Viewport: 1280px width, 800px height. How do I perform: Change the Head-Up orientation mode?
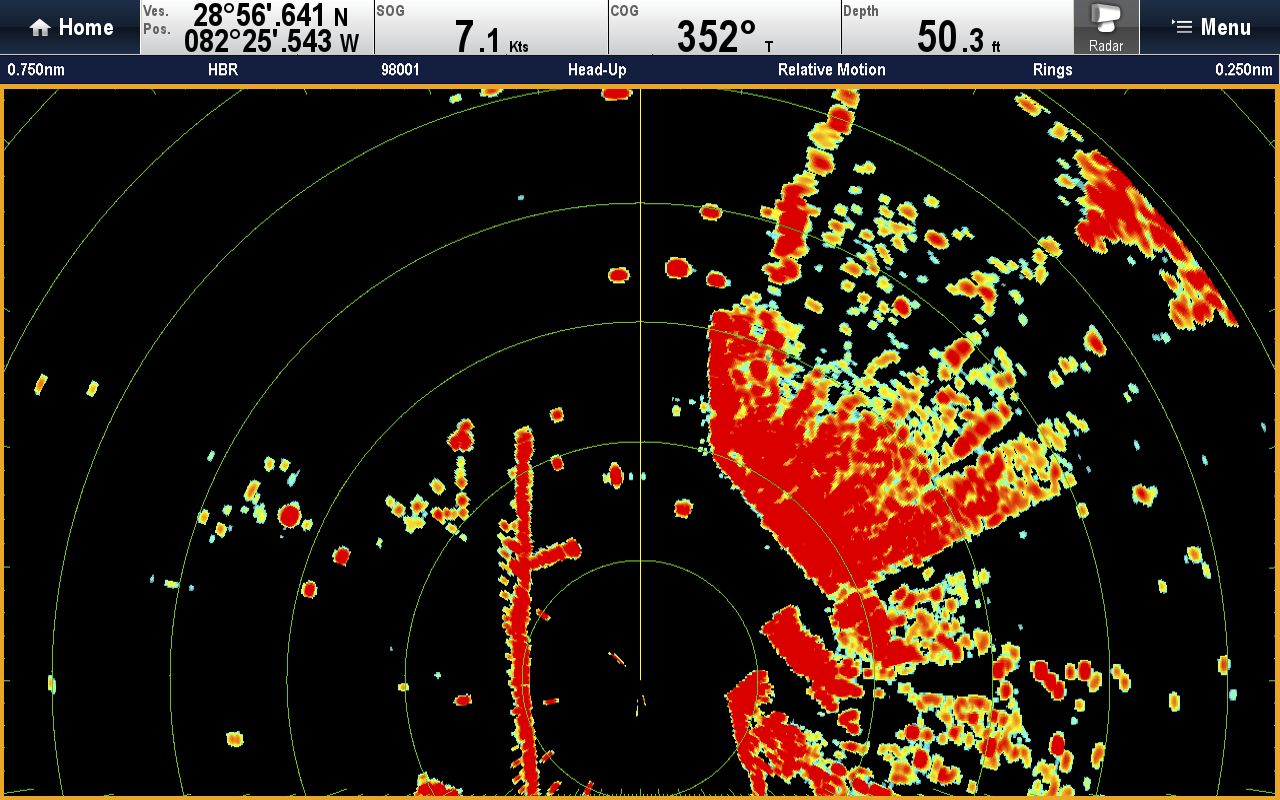tap(597, 70)
